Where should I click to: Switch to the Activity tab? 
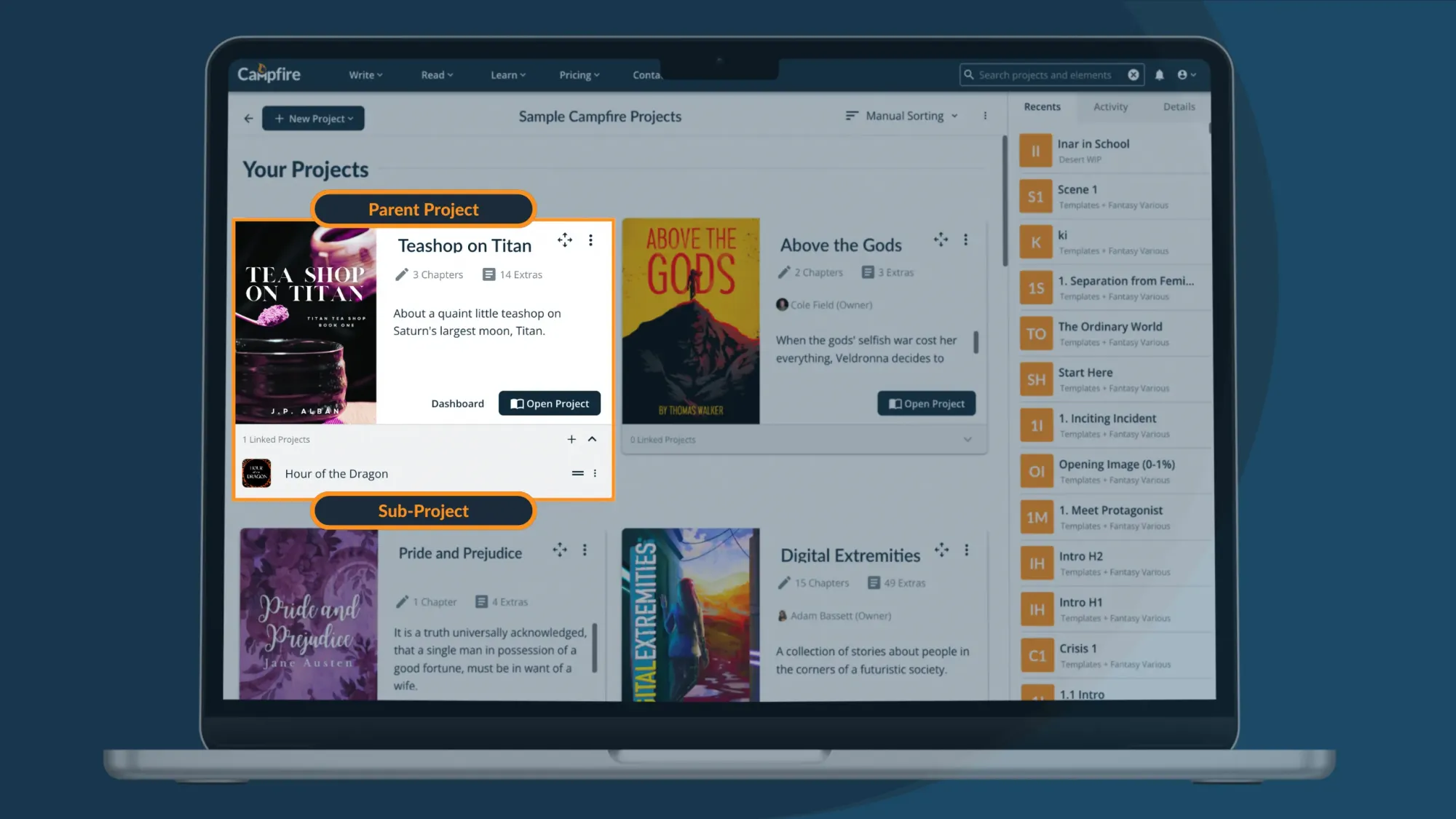point(1110,106)
